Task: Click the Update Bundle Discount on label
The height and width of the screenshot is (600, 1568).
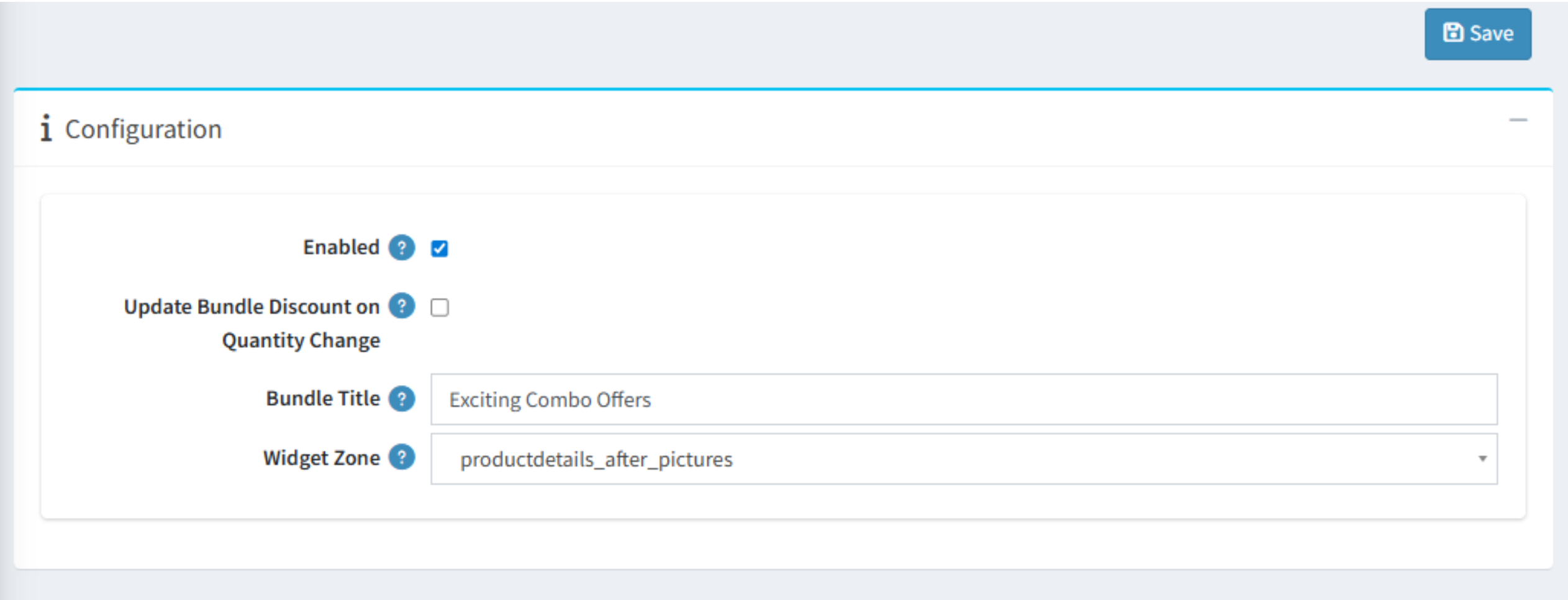Action: point(252,307)
